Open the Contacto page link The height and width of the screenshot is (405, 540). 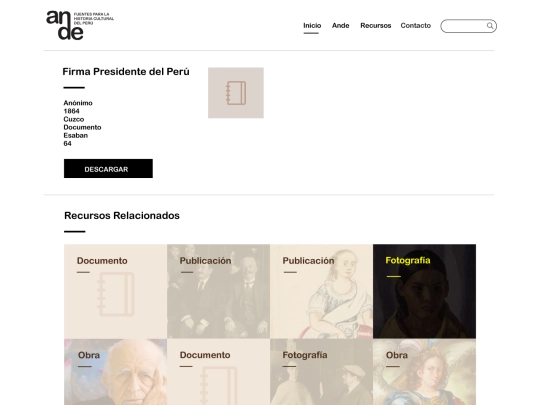[x=416, y=25]
